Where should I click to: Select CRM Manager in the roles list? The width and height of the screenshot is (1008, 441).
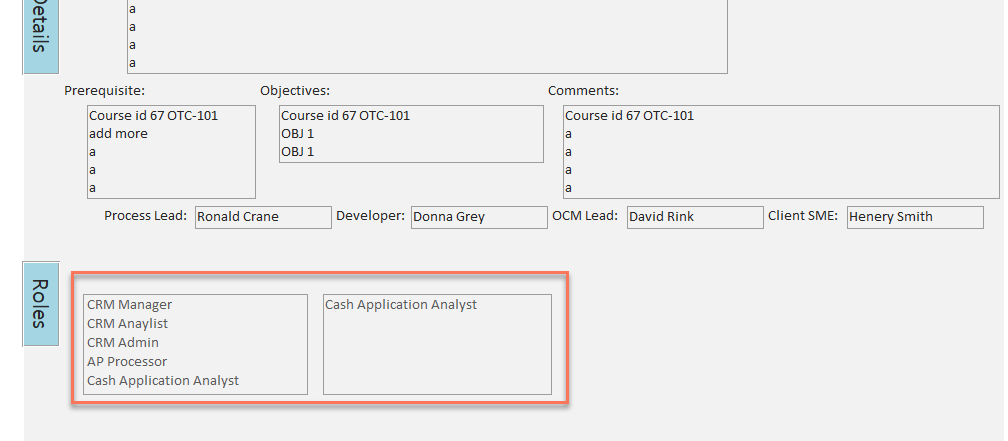click(x=130, y=305)
